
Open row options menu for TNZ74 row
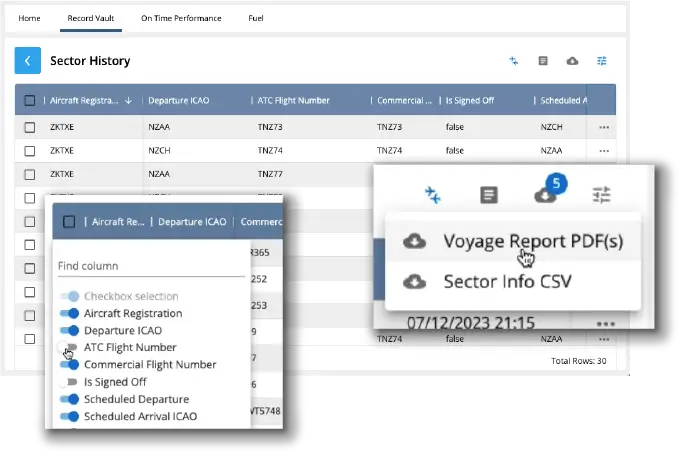(x=603, y=150)
